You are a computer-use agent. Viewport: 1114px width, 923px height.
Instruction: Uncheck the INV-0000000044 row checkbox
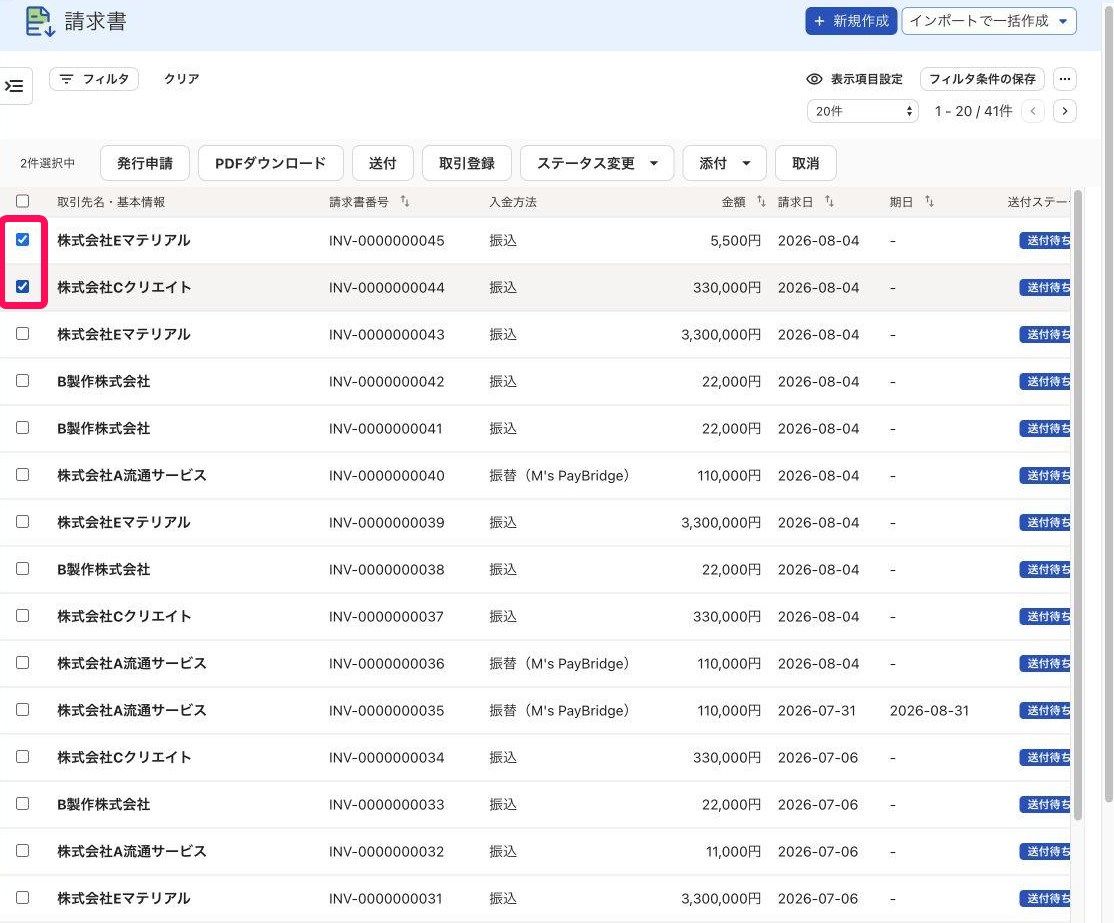pos(23,286)
